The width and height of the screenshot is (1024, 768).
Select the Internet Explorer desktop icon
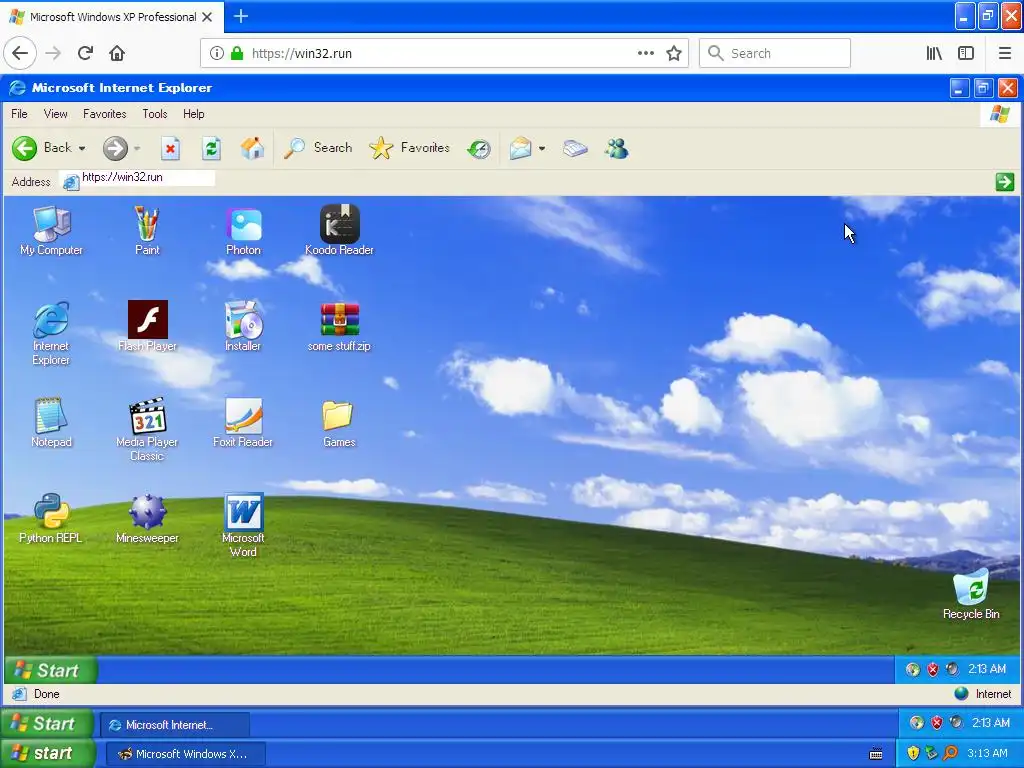pos(51,332)
